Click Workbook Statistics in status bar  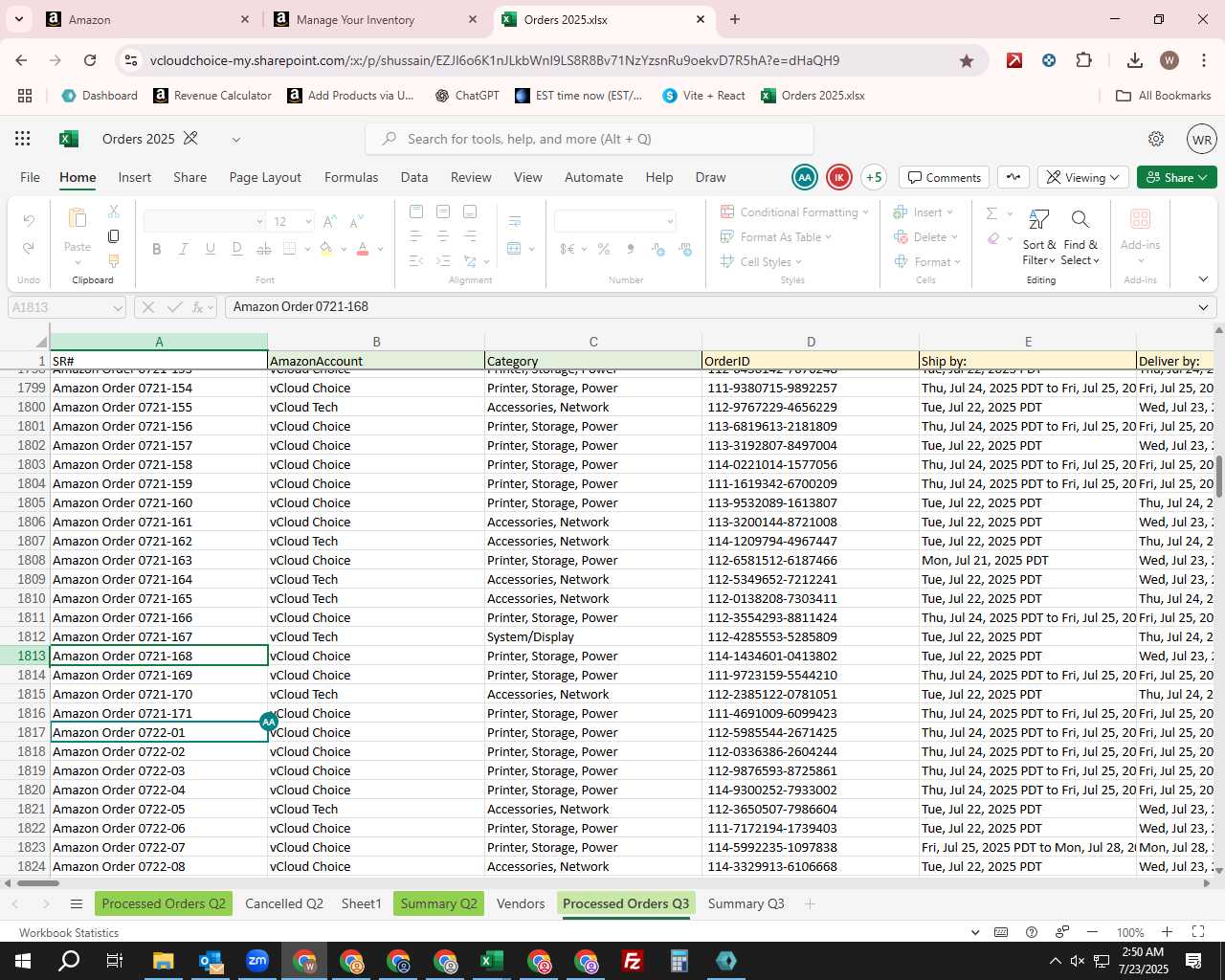(69, 932)
